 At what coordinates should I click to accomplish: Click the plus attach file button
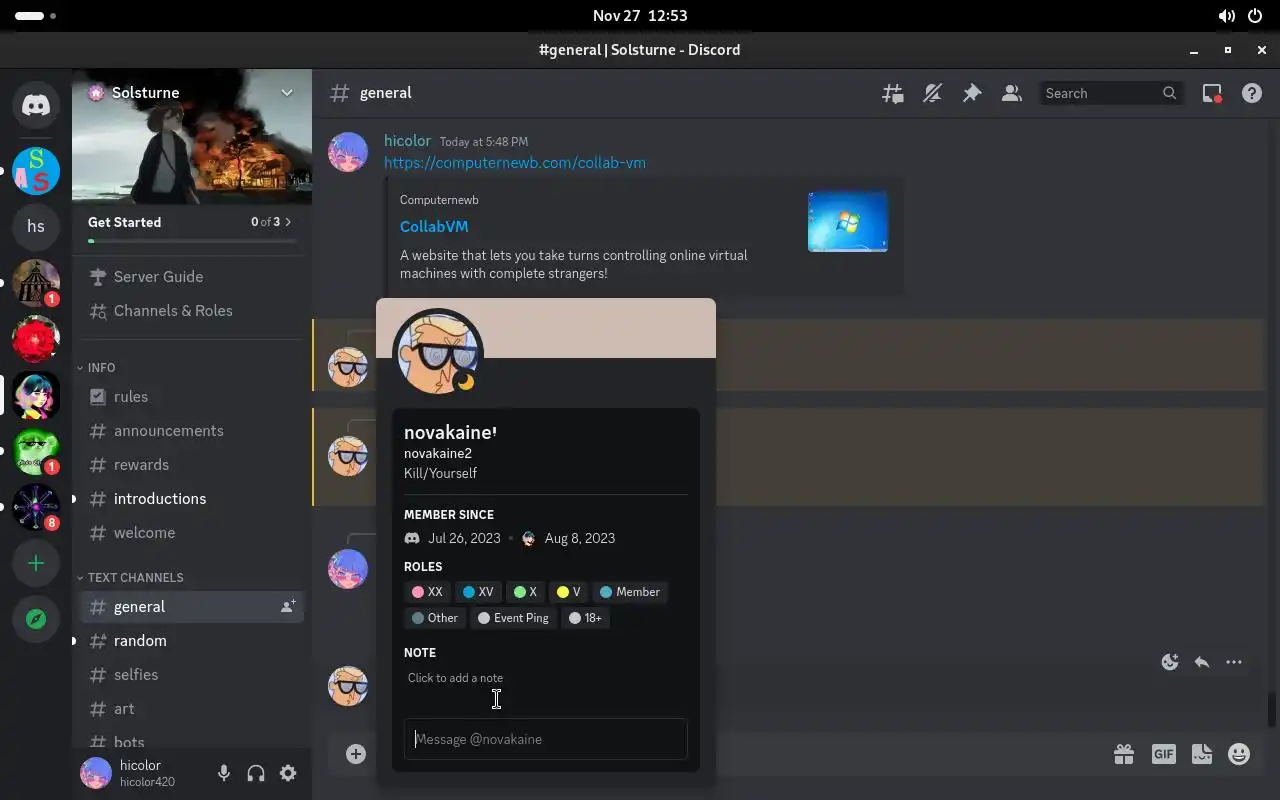point(356,754)
